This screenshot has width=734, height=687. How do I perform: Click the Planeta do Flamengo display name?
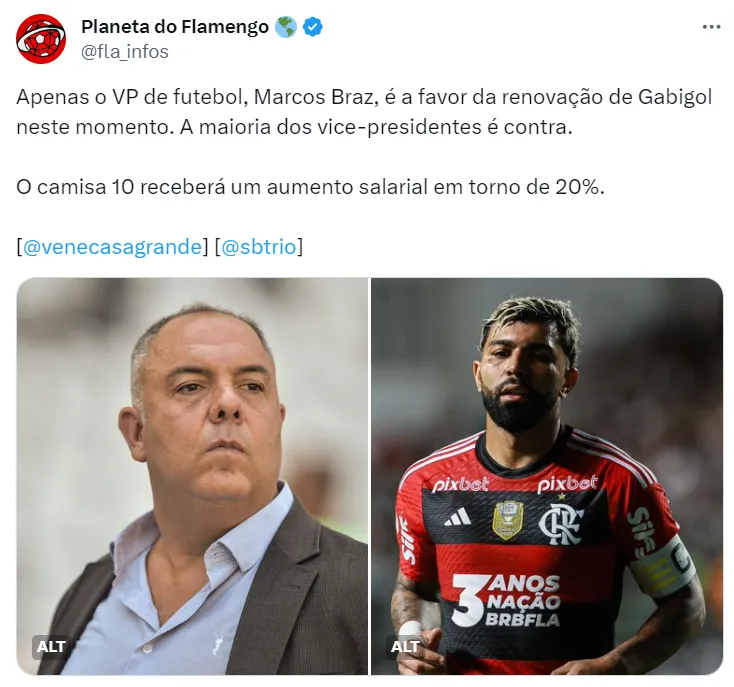coord(175,27)
